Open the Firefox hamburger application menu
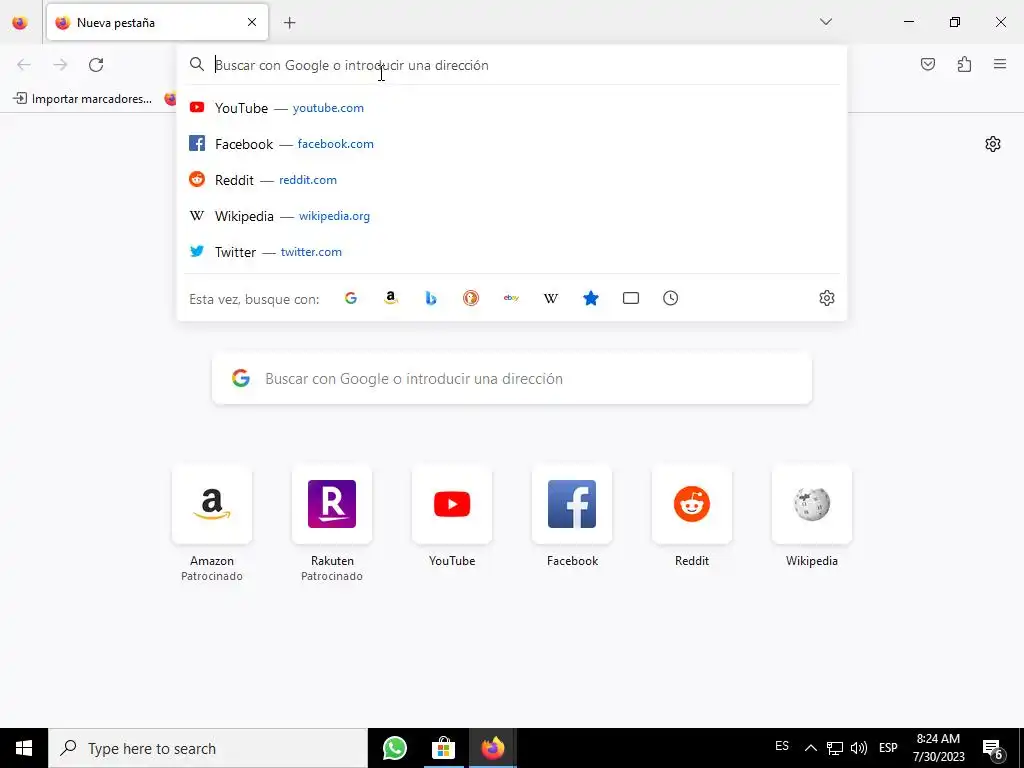Image resolution: width=1024 pixels, height=768 pixels. [x=1000, y=64]
